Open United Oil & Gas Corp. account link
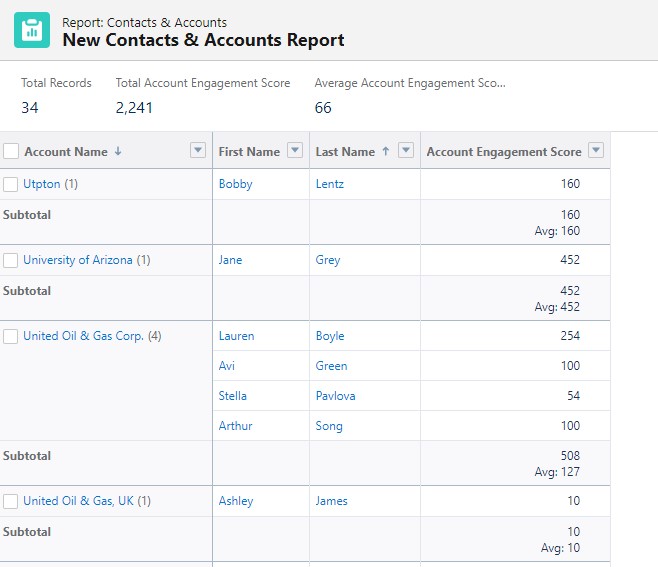 pos(83,336)
